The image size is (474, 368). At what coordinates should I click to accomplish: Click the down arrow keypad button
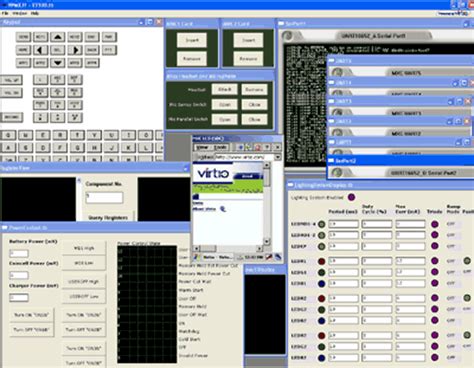58,63
